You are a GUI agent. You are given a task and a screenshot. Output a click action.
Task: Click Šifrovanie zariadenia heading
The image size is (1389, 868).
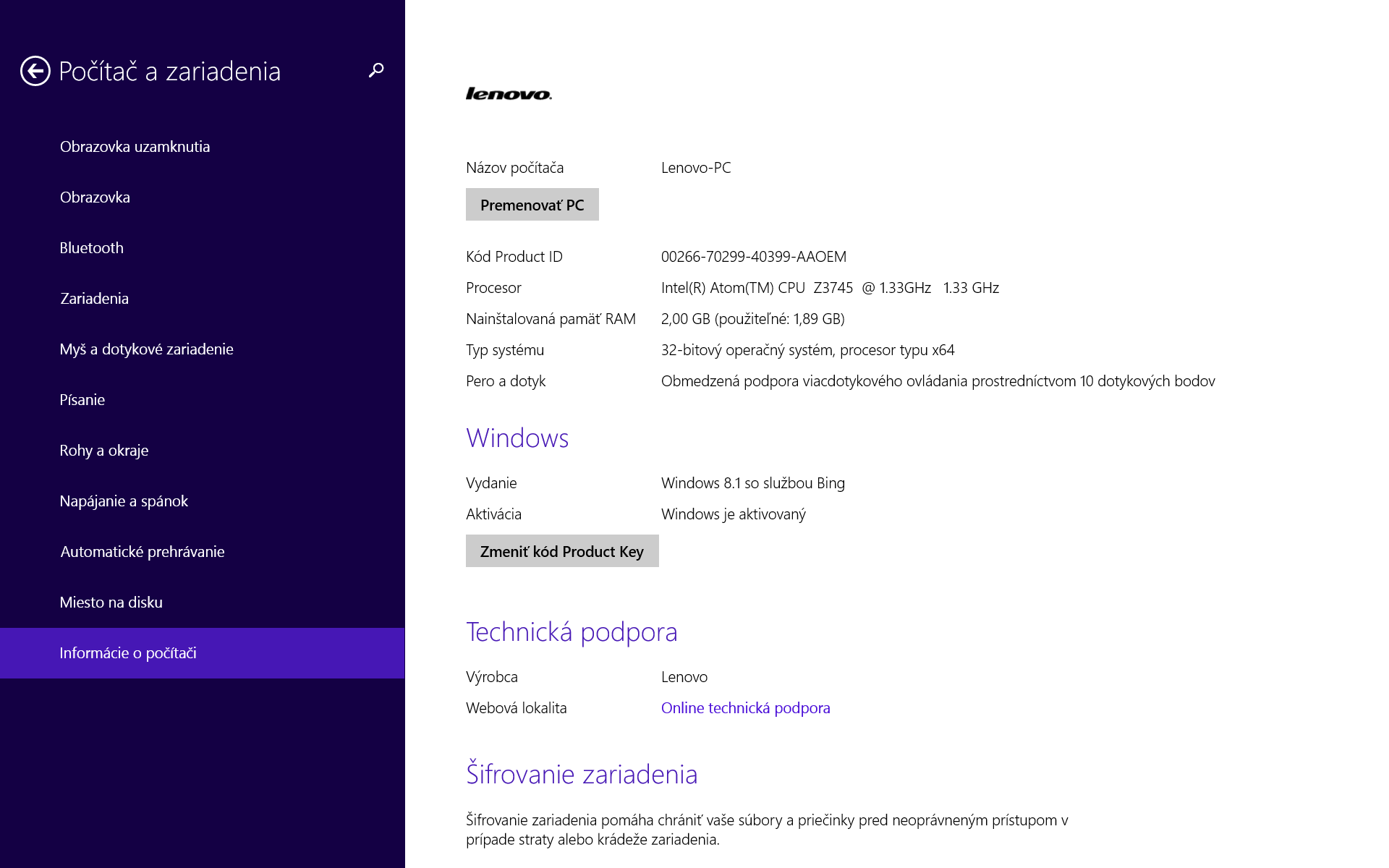(582, 774)
